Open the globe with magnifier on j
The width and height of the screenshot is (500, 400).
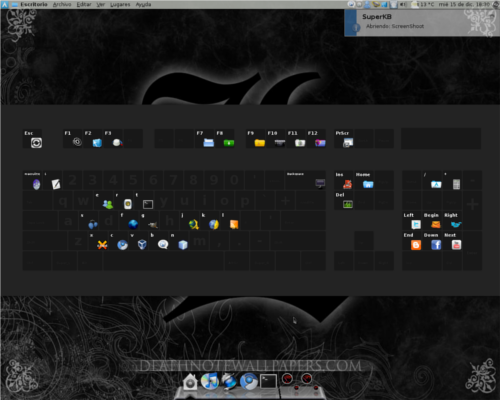click(x=194, y=224)
